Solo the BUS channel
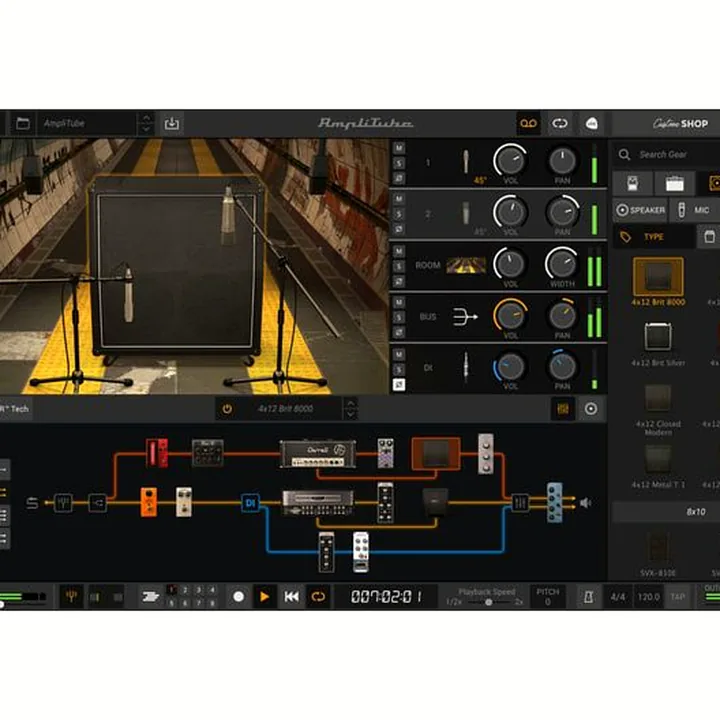 399,317
